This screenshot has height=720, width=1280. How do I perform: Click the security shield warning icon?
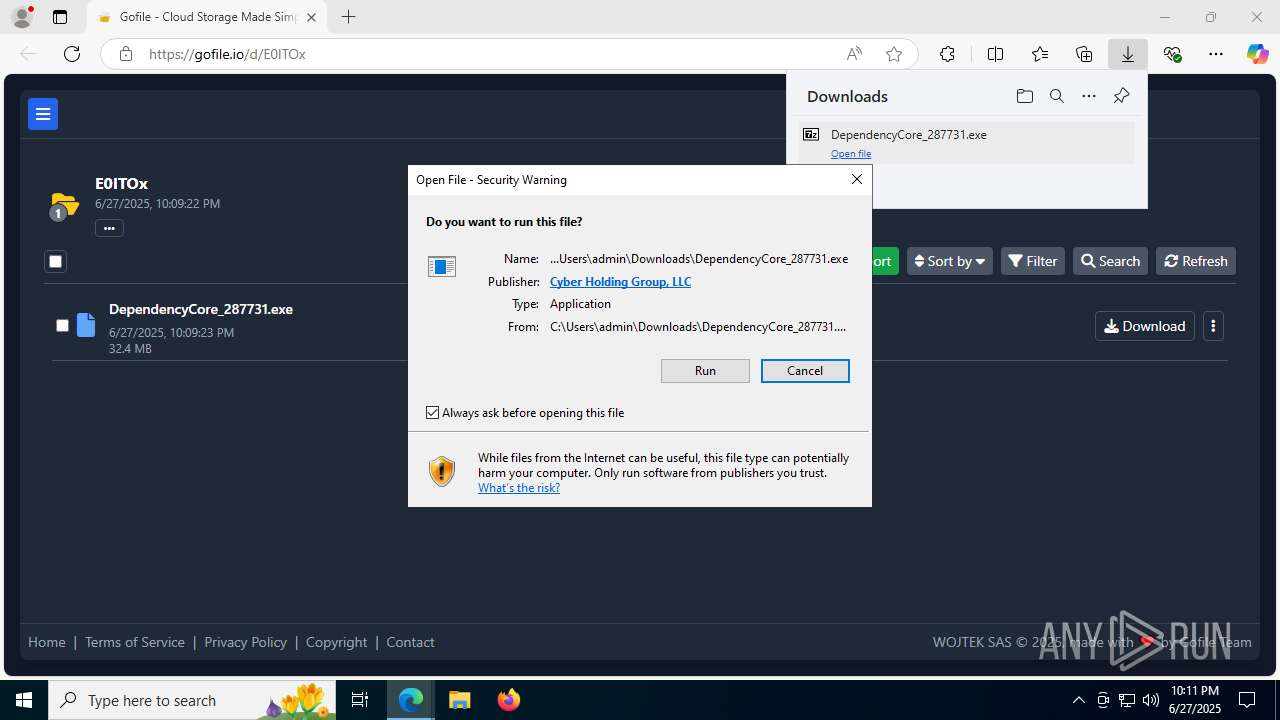tap(442, 471)
